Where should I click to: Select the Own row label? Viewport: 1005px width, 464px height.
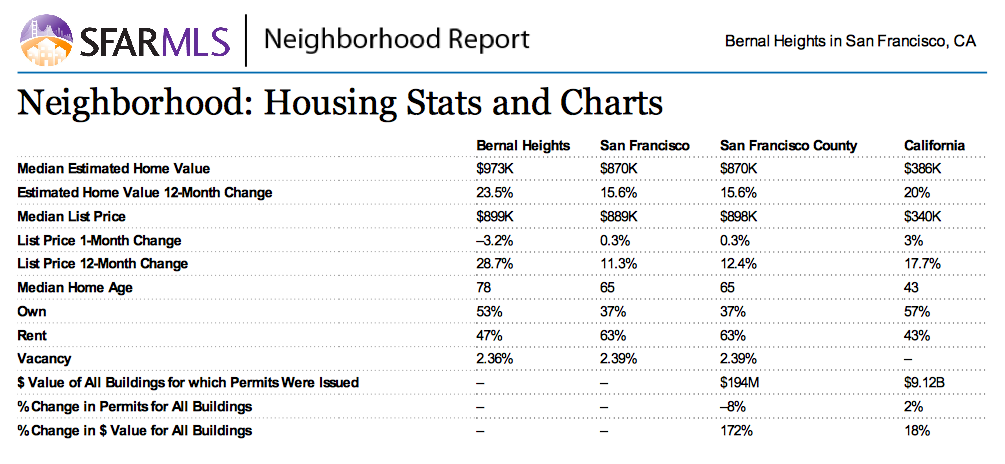pos(32,311)
